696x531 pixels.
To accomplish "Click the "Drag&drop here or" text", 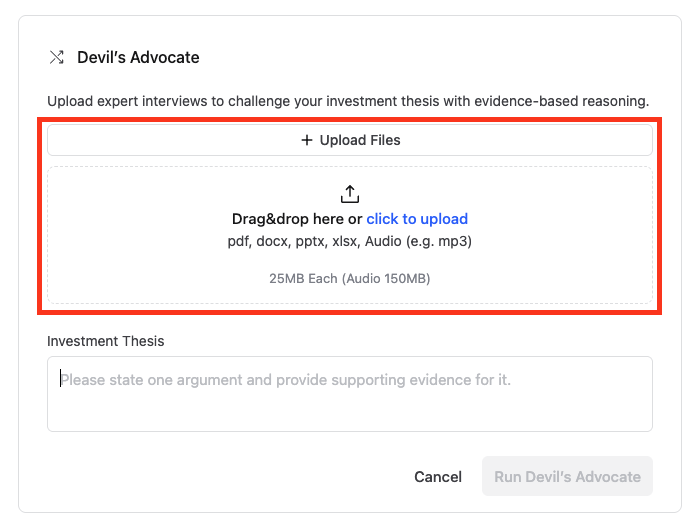I will pos(297,219).
